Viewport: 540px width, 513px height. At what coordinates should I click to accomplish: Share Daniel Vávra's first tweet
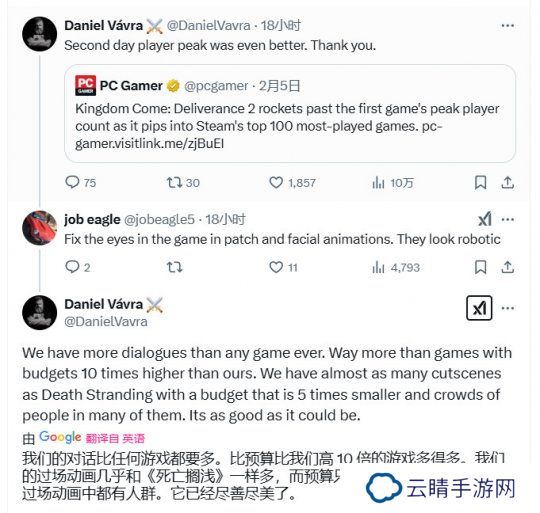[x=508, y=182]
